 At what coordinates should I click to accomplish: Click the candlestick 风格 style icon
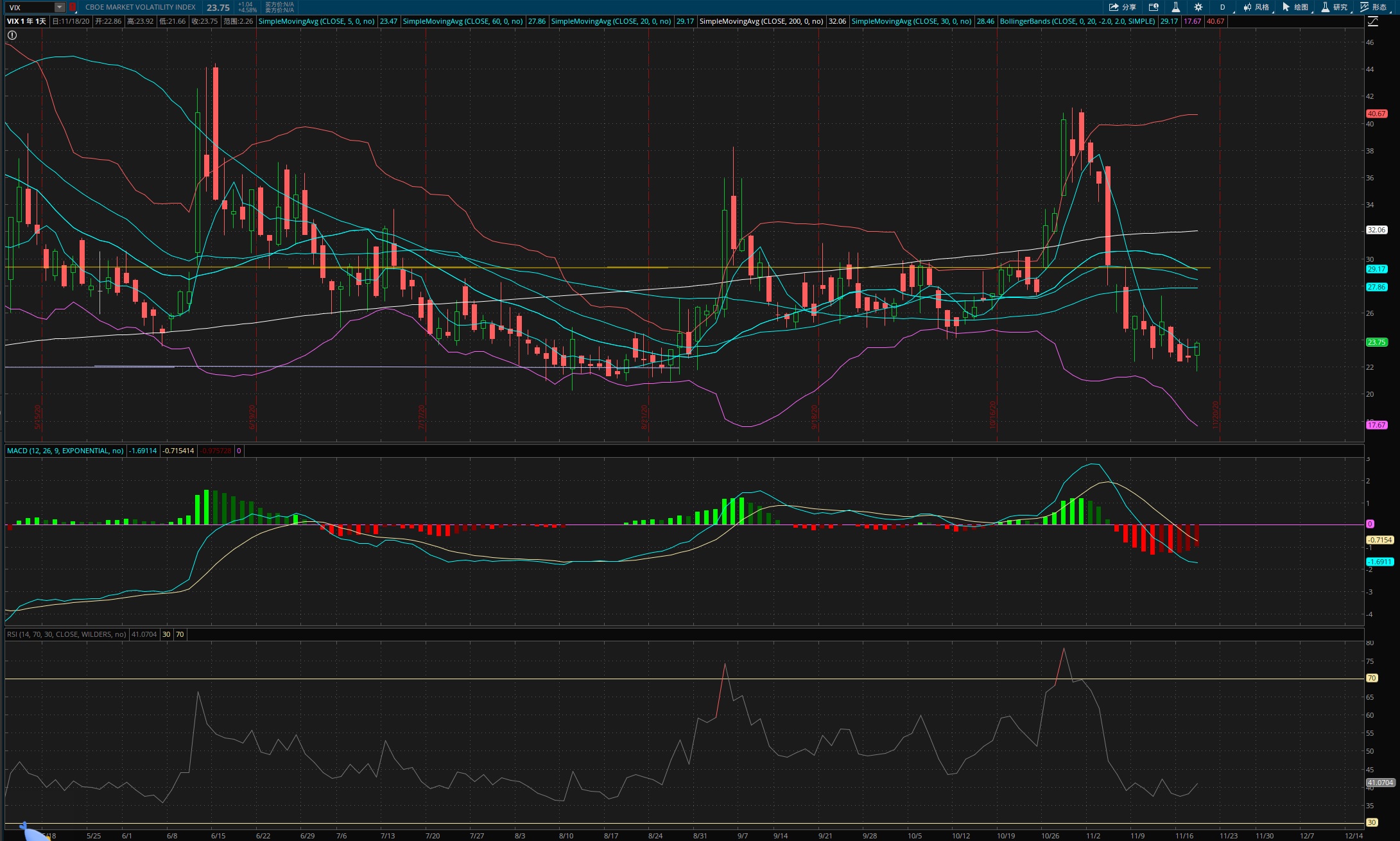coord(1247,7)
